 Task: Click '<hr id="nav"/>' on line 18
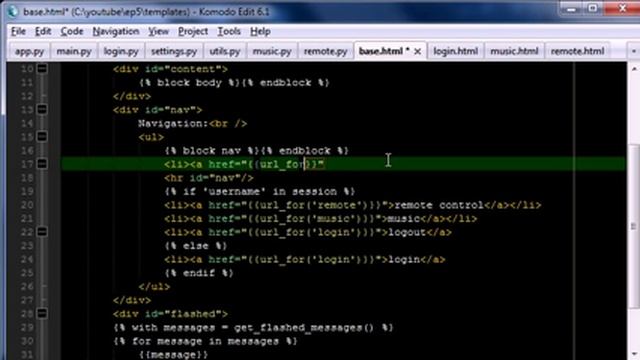point(209,178)
